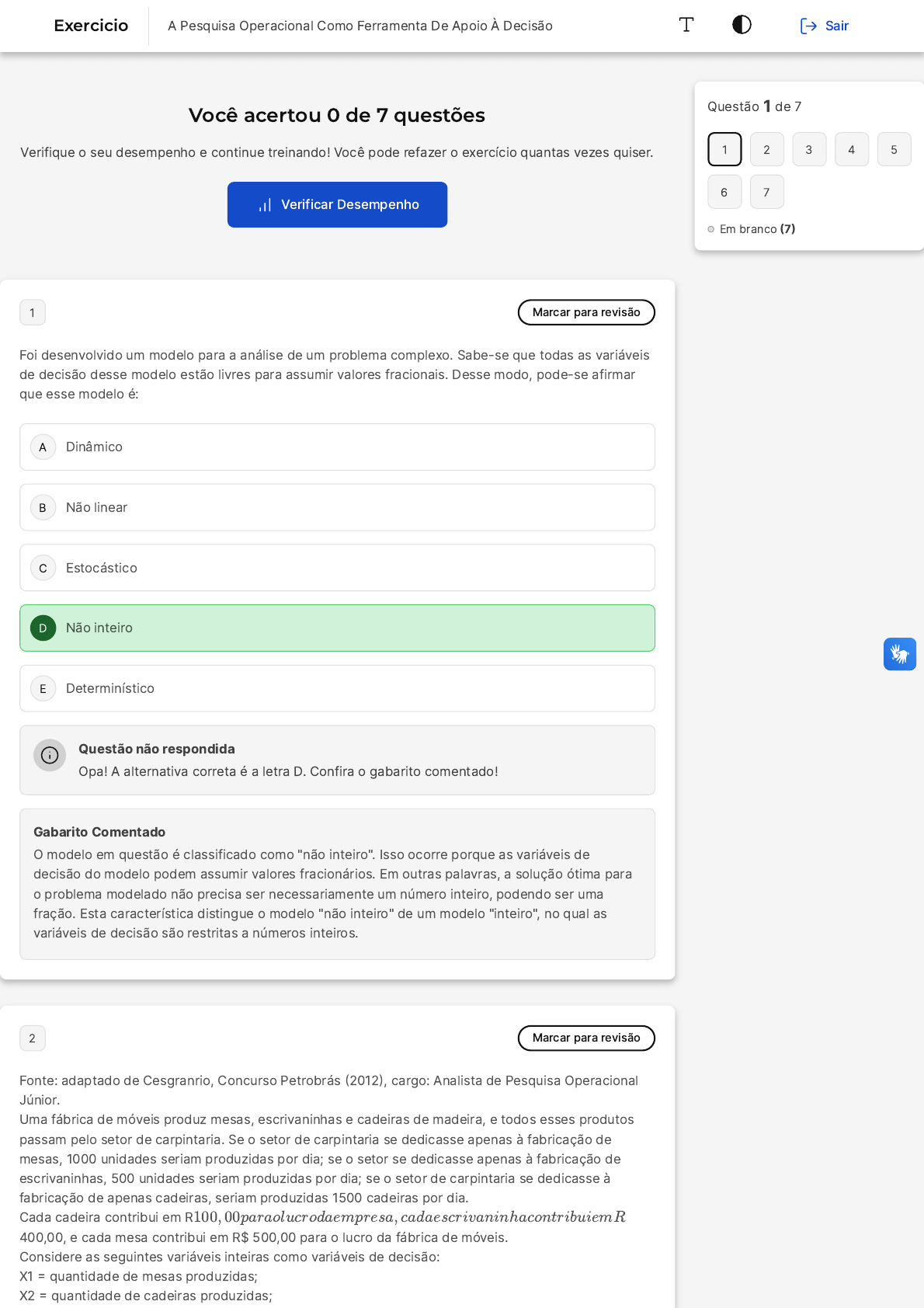Choose answer option C Estocástico
The height and width of the screenshot is (1308, 924).
(x=337, y=568)
